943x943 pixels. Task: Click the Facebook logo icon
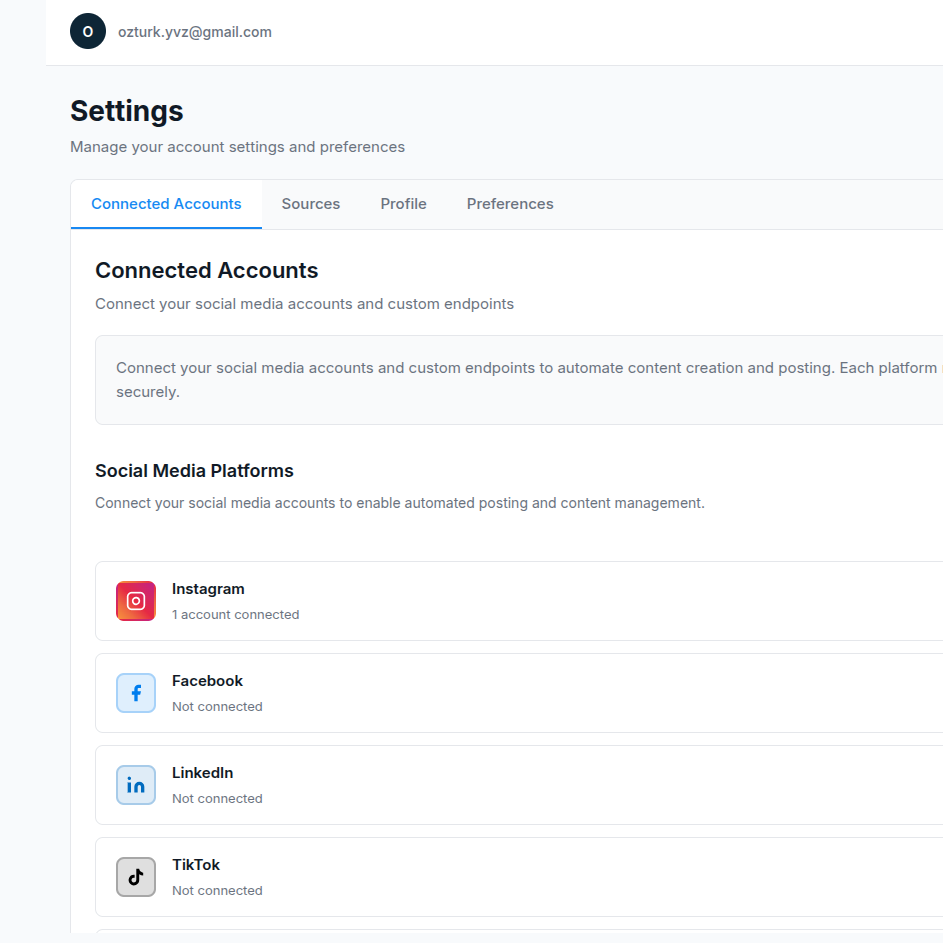pyautogui.click(x=136, y=693)
